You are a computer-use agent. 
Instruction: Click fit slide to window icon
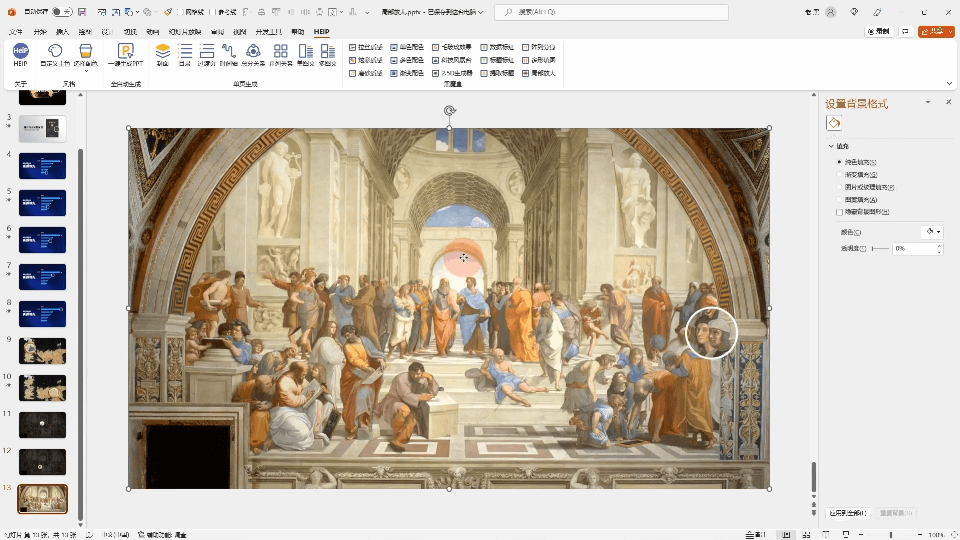[x=953, y=534]
